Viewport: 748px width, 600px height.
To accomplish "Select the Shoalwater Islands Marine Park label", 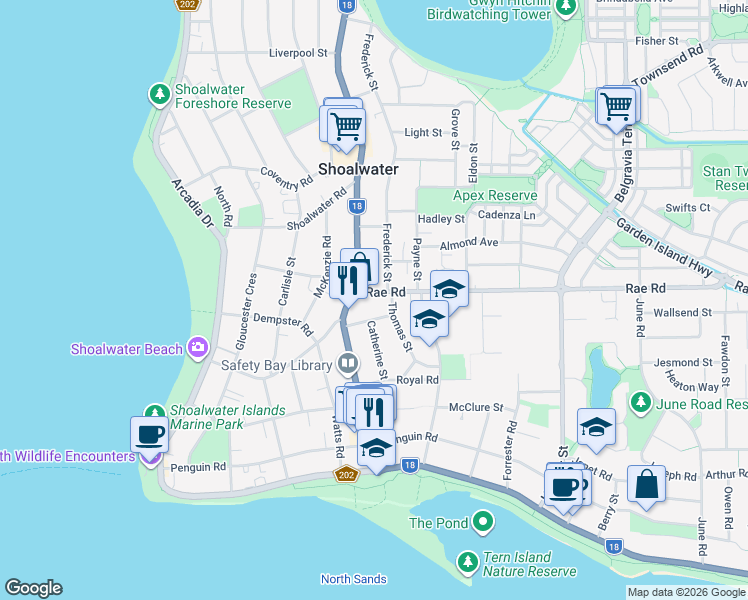I will (228, 417).
